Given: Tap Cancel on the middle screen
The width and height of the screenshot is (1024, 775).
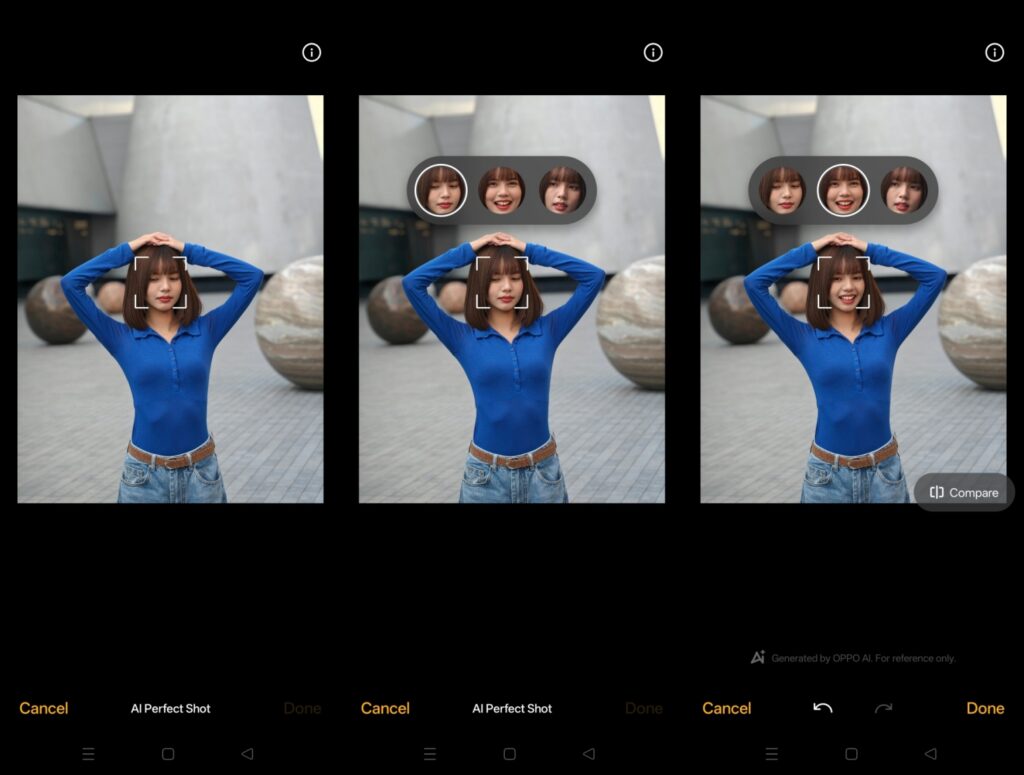Looking at the screenshot, I should point(385,708).
